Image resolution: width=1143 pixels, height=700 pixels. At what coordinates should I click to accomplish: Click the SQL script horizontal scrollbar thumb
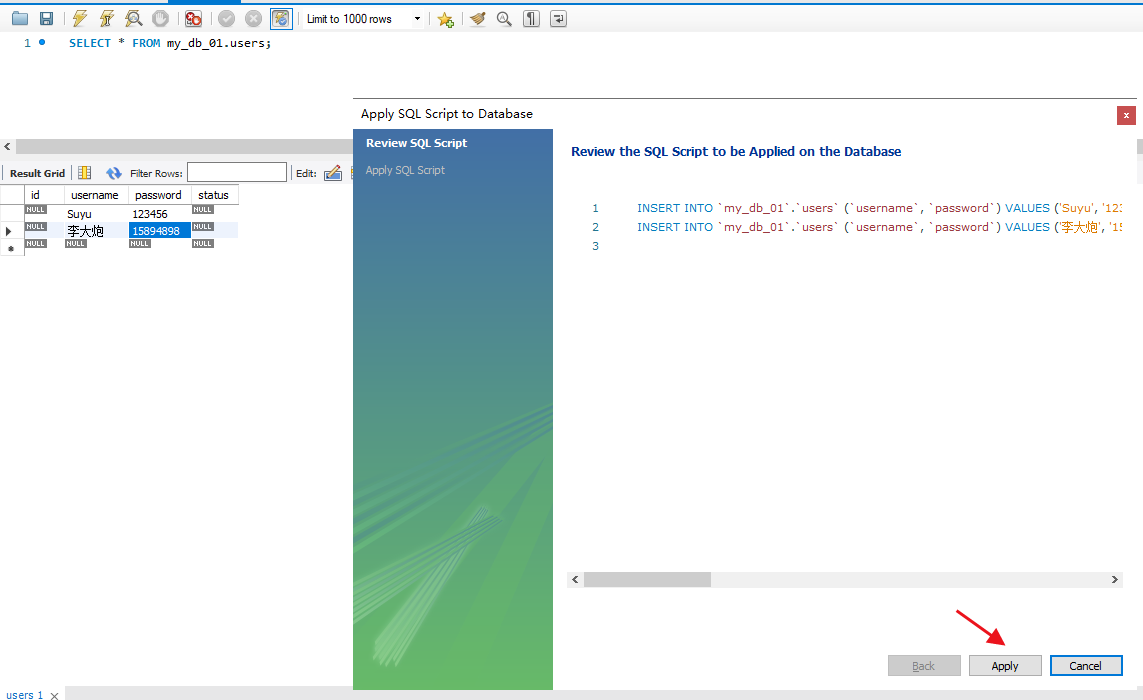647,580
